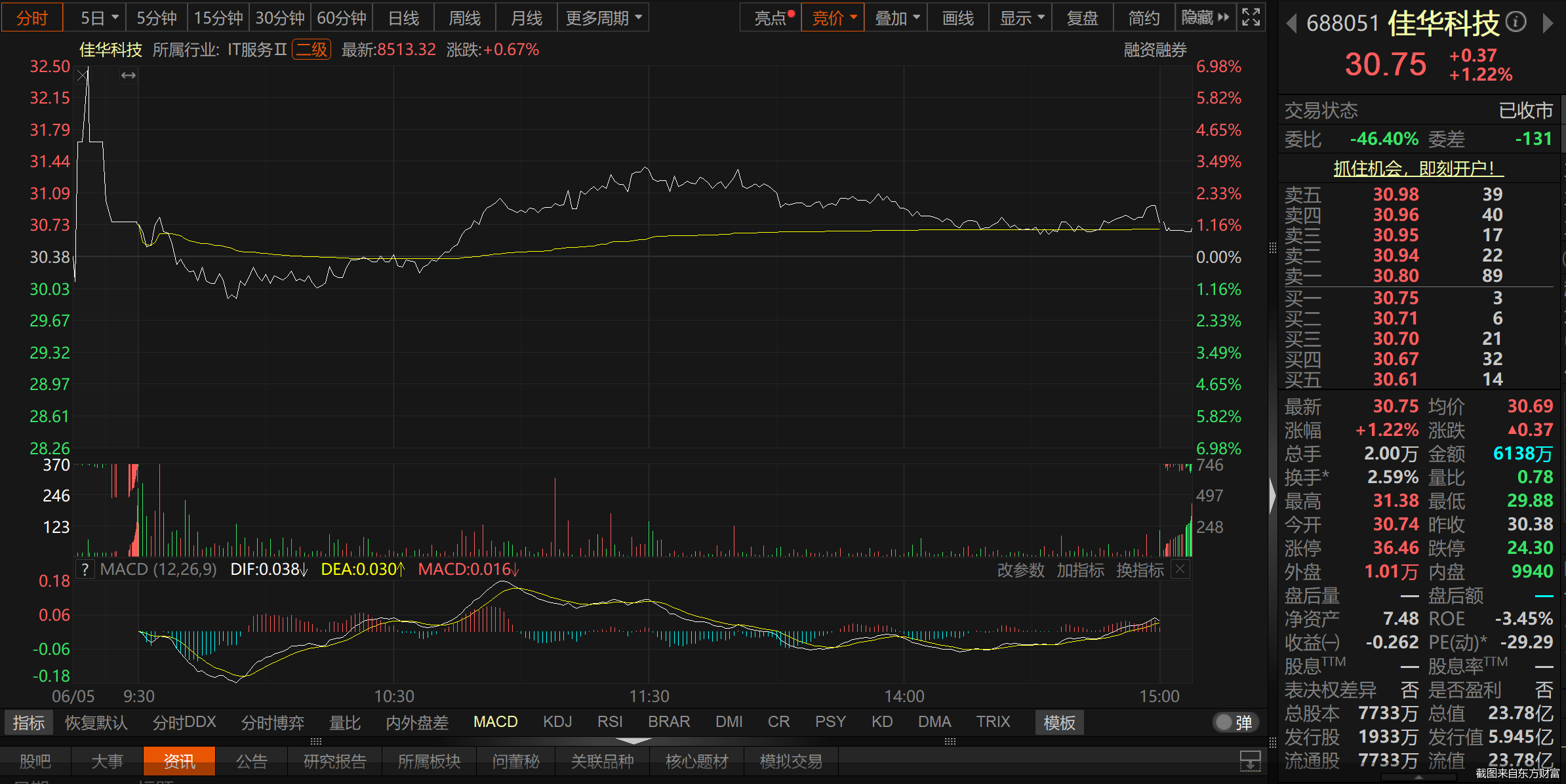Click 恢复默认 to restore defaults
This screenshot has height=784, width=1566.
96,722
